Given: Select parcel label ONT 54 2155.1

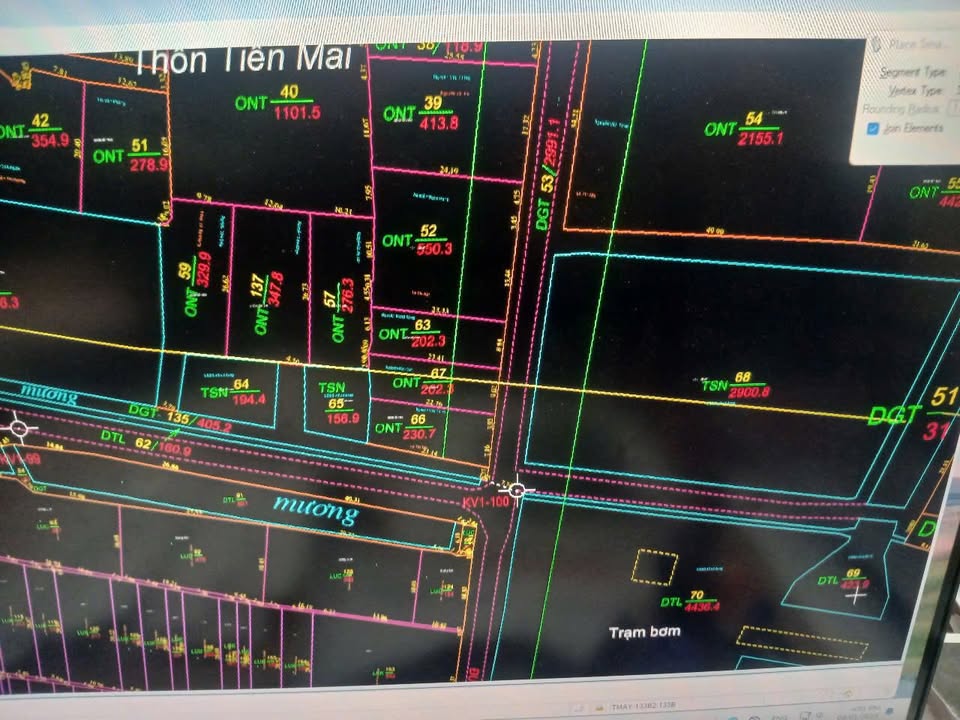Looking at the screenshot, I should (x=746, y=130).
